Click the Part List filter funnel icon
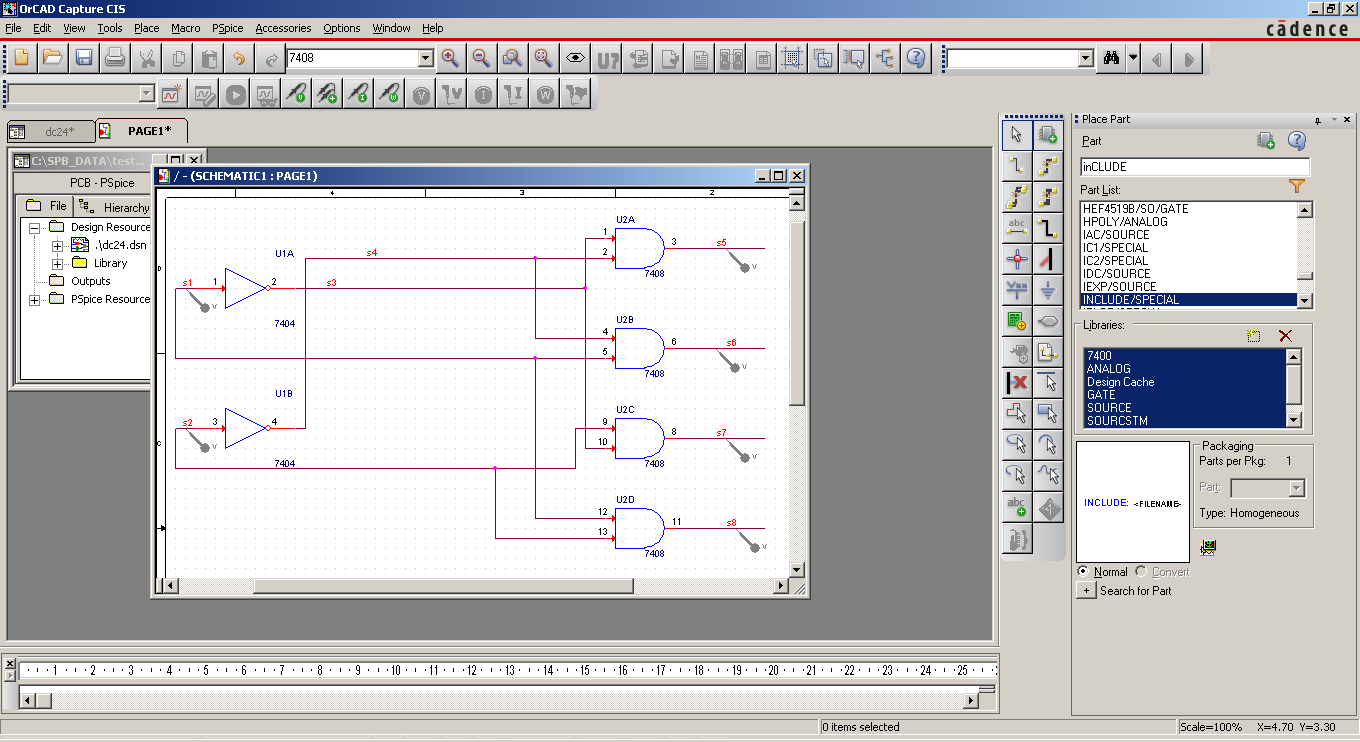Viewport: 1360px width, 742px height. (x=1297, y=186)
